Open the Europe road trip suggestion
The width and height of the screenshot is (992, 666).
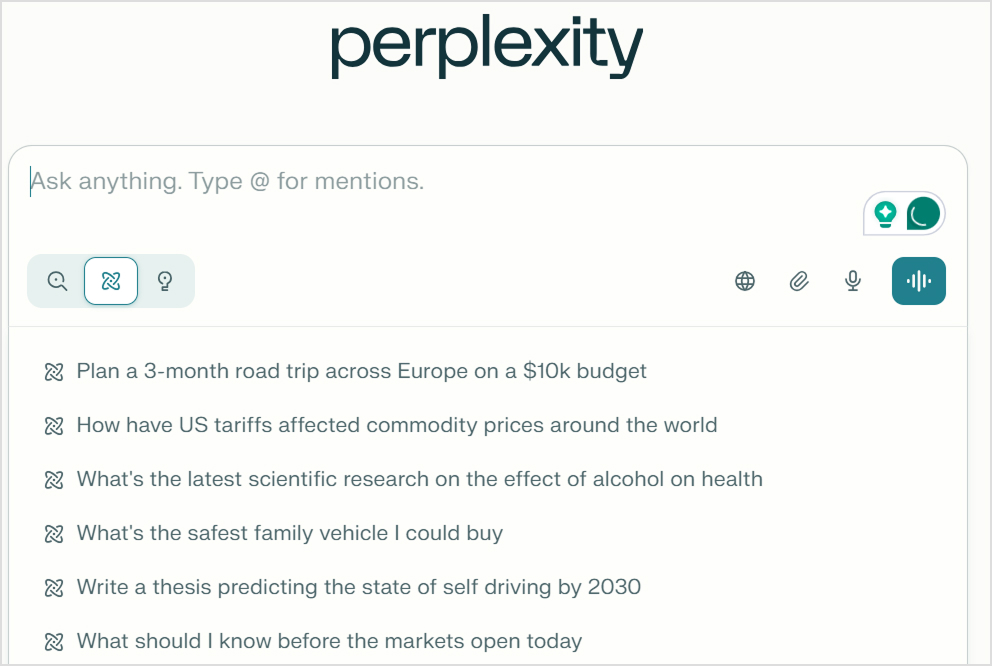361,371
